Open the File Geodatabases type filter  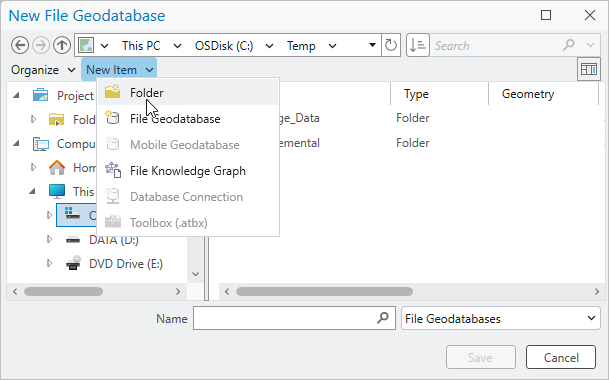(x=501, y=318)
